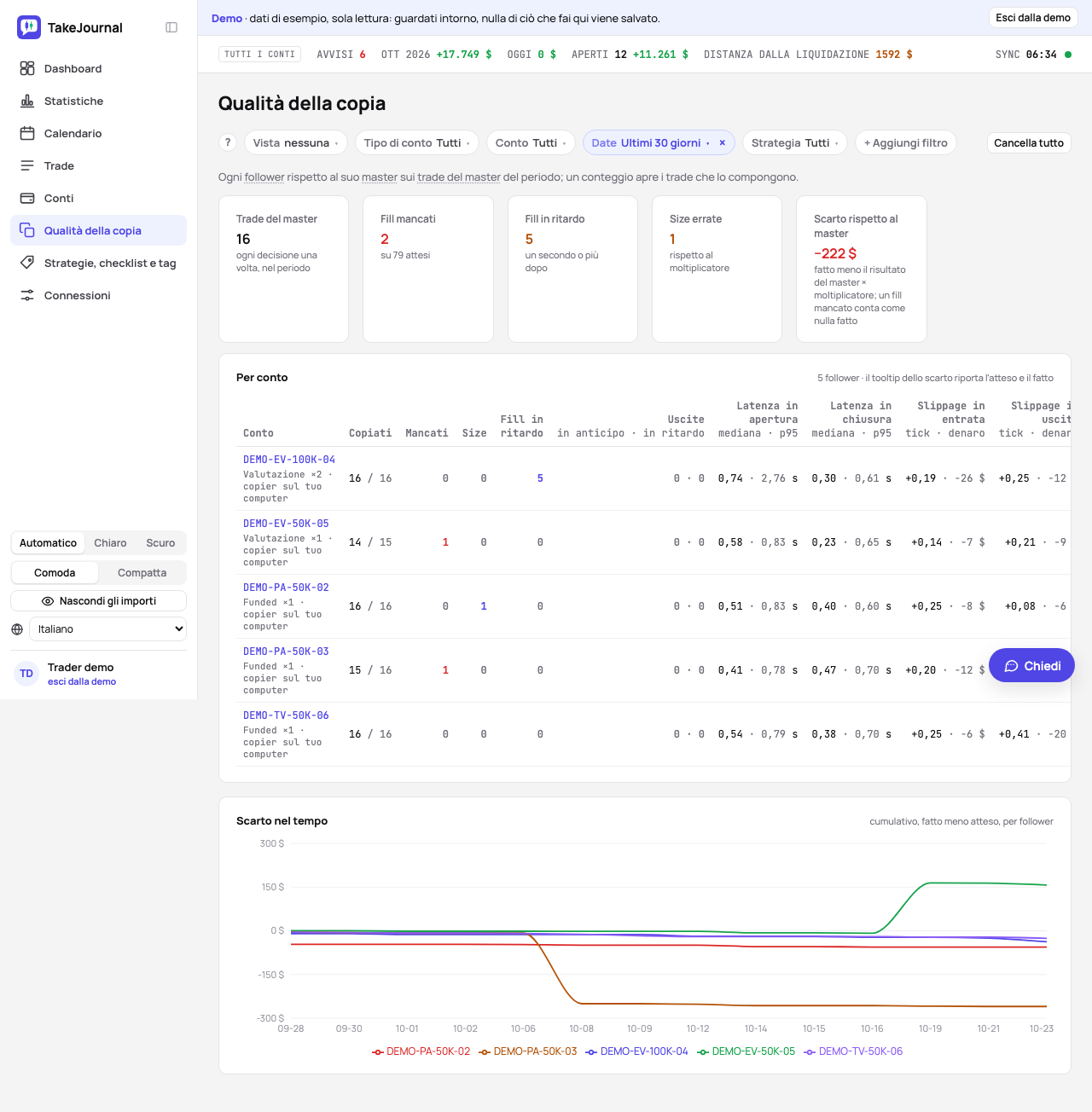Remove the Date filter with its x
This screenshot has width=1092, height=1112.
(723, 142)
